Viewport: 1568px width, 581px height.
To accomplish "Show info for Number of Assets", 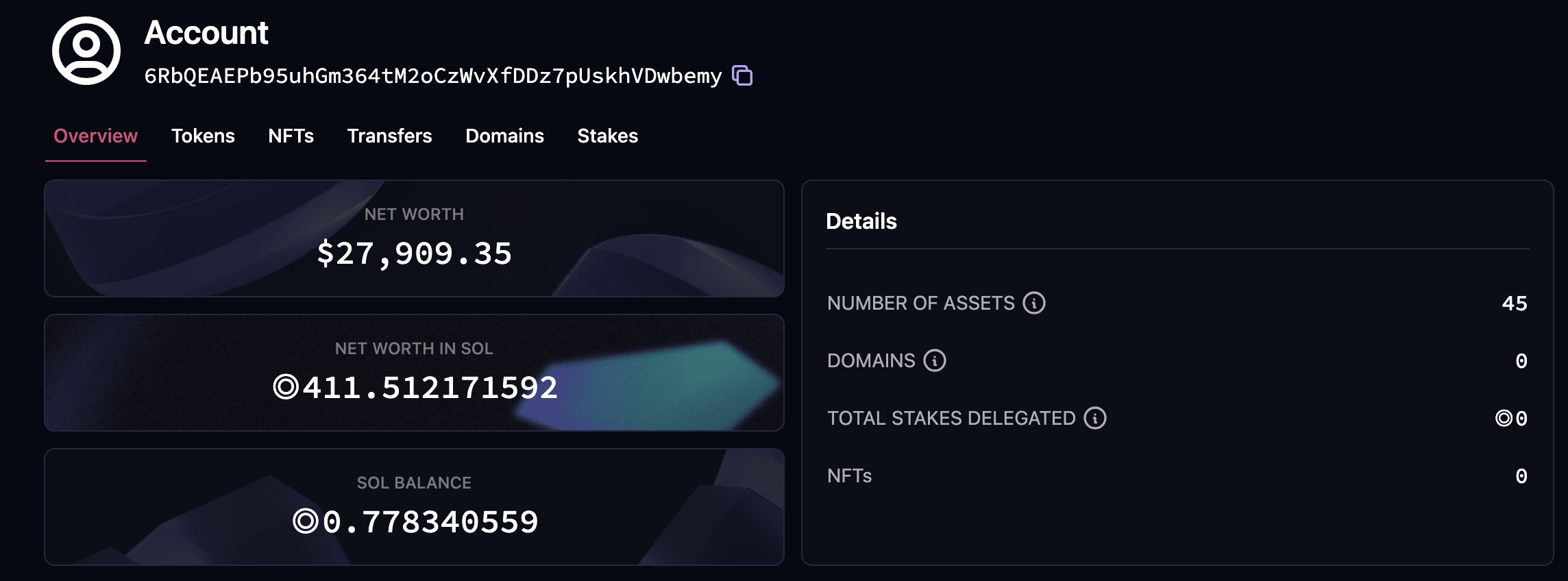I will (x=1034, y=303).
